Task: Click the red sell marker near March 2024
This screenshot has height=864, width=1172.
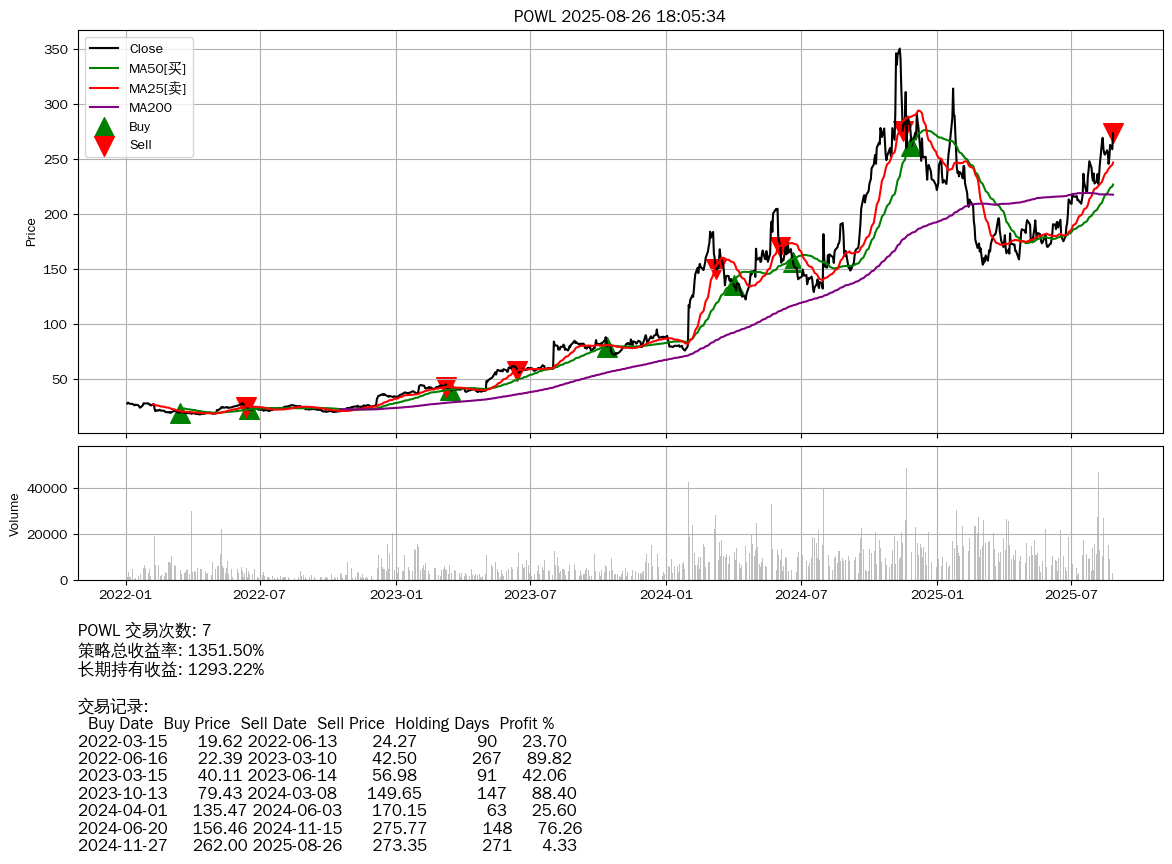Action: tap(715, 268)
